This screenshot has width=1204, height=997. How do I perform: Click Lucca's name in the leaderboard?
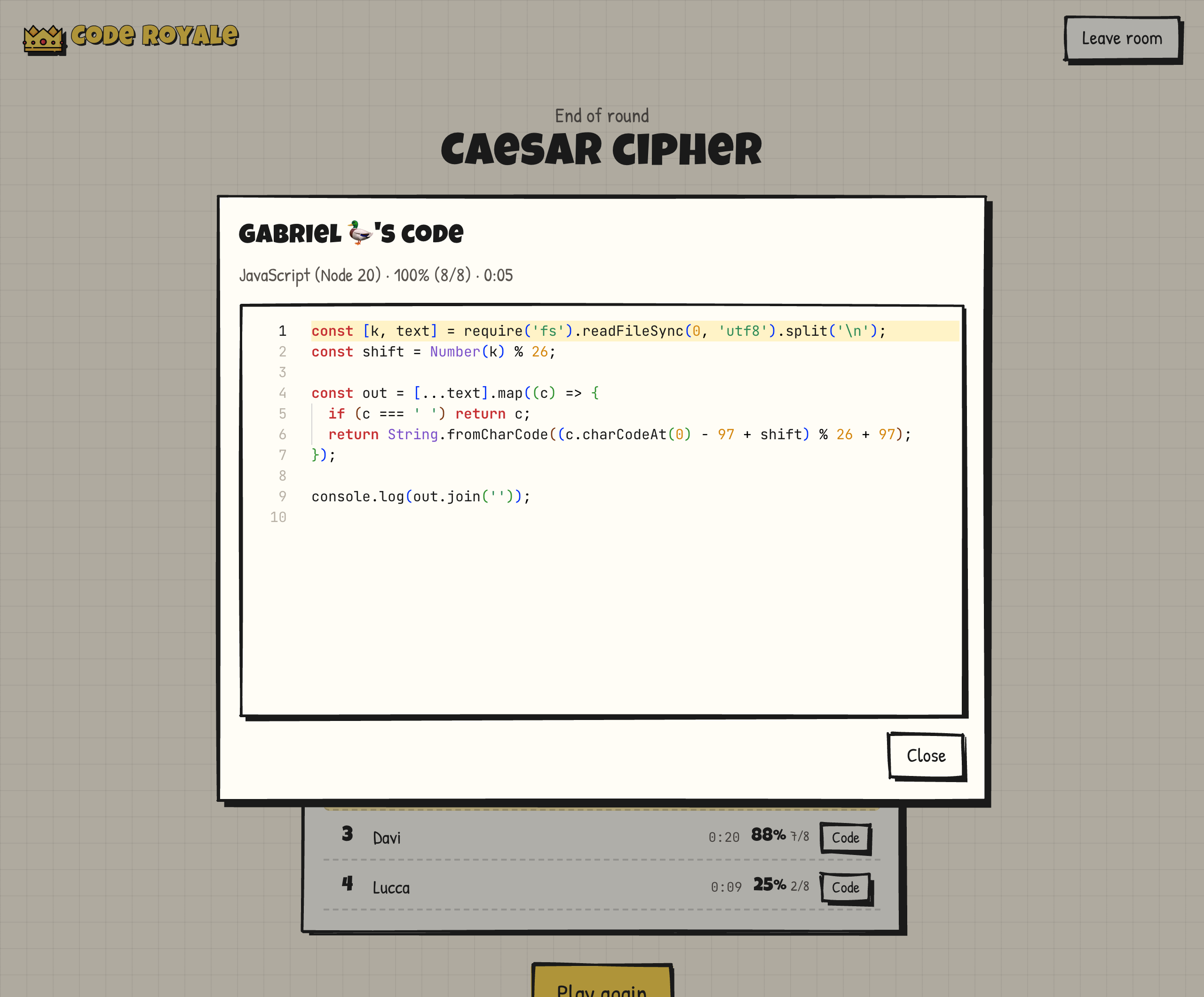391,888
